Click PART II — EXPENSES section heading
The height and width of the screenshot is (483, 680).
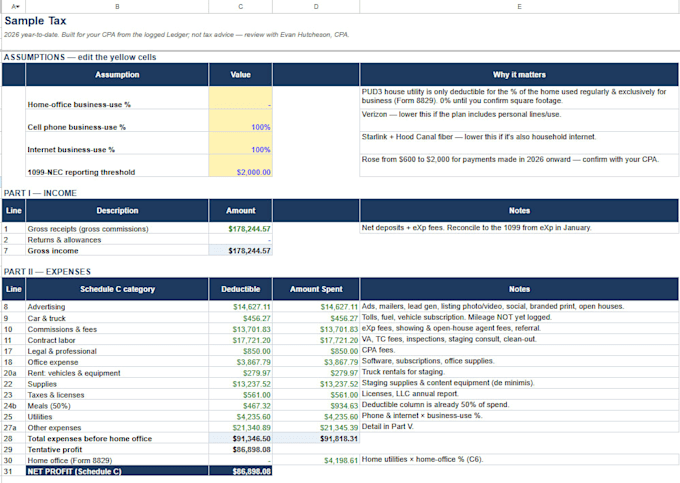click(47, 272)
